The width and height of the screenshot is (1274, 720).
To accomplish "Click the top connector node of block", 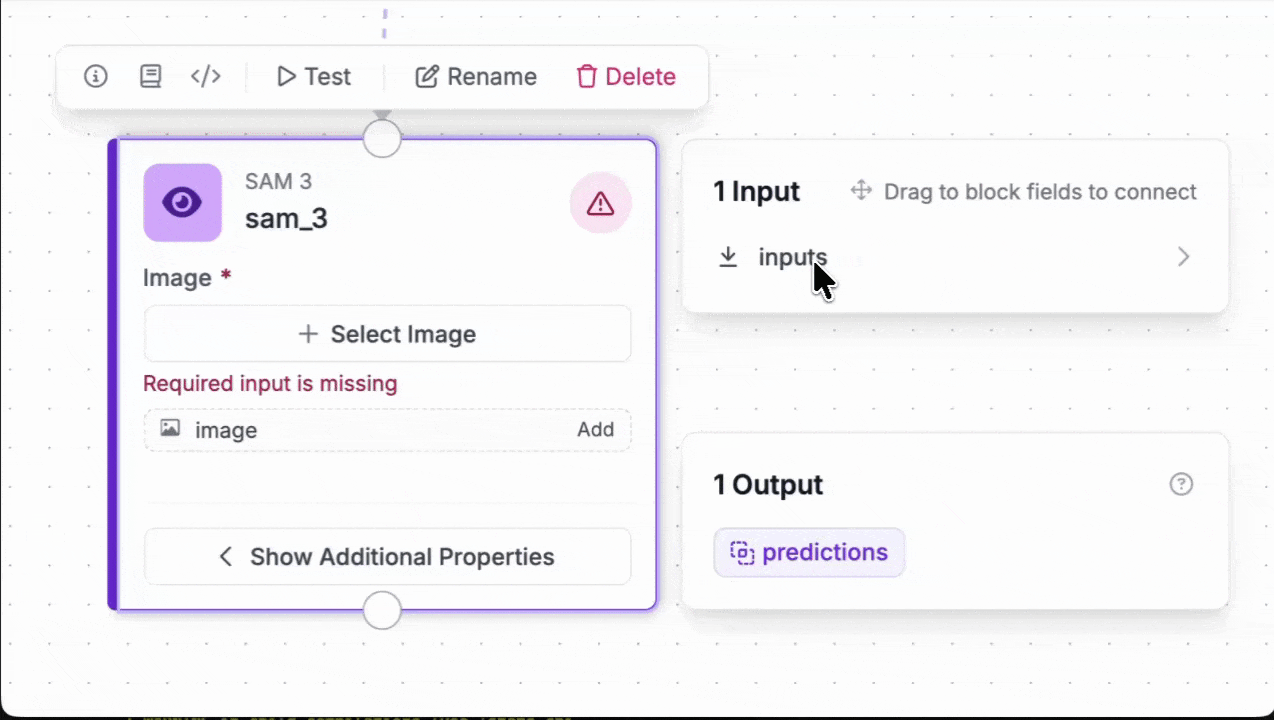I will click(382, 138).
